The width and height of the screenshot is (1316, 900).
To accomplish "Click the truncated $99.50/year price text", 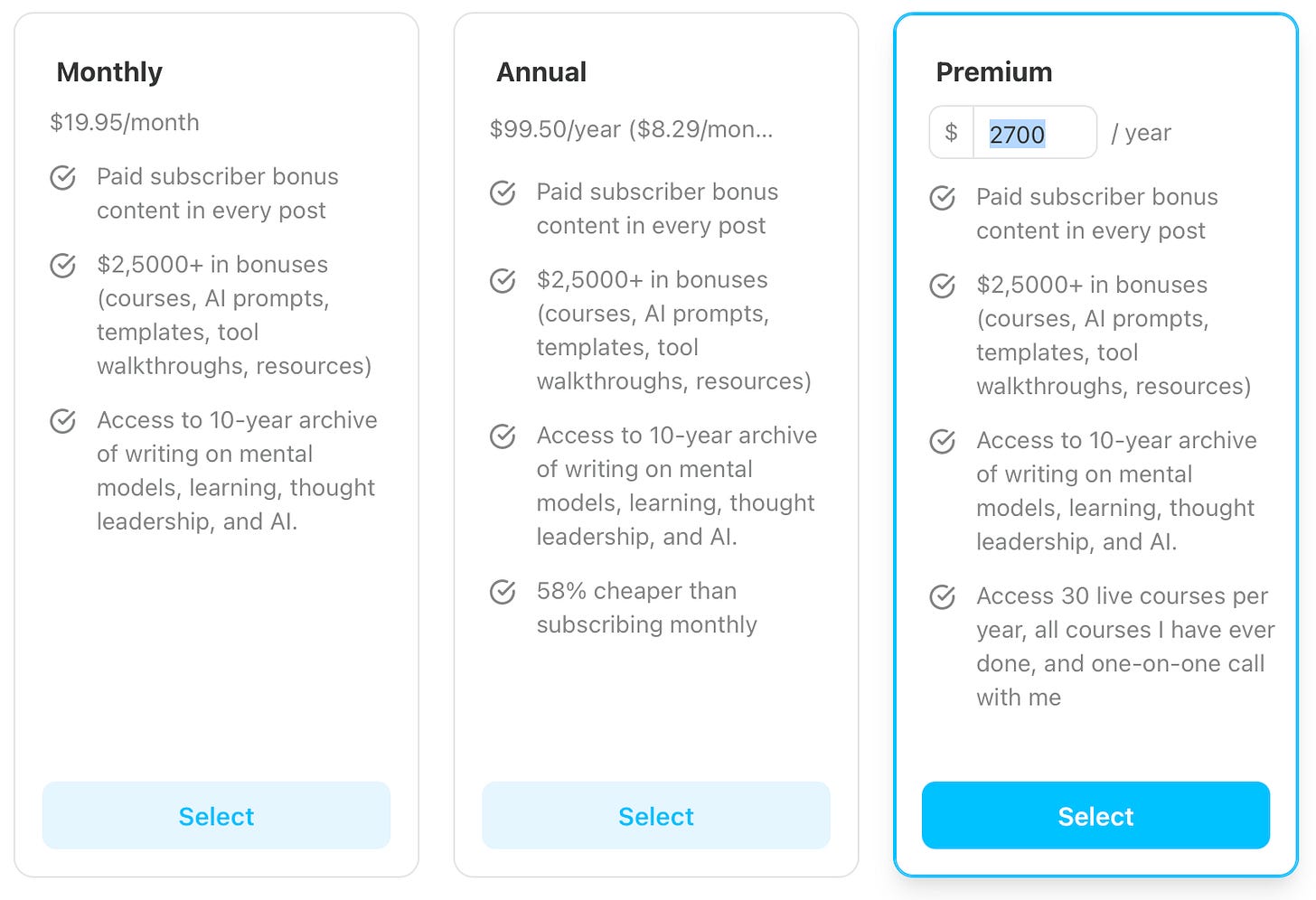I will pyautogui.click(x=631, y=129).
